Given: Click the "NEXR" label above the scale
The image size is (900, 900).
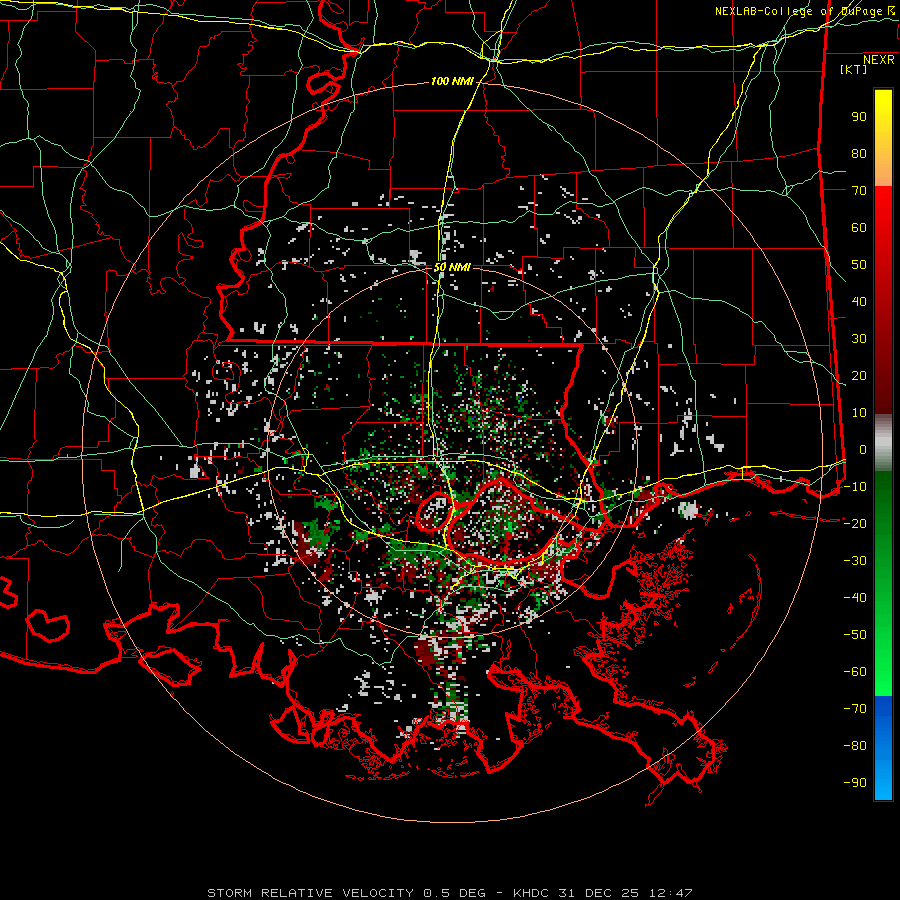Looking at the screenshot, I should tap(878, 60).
